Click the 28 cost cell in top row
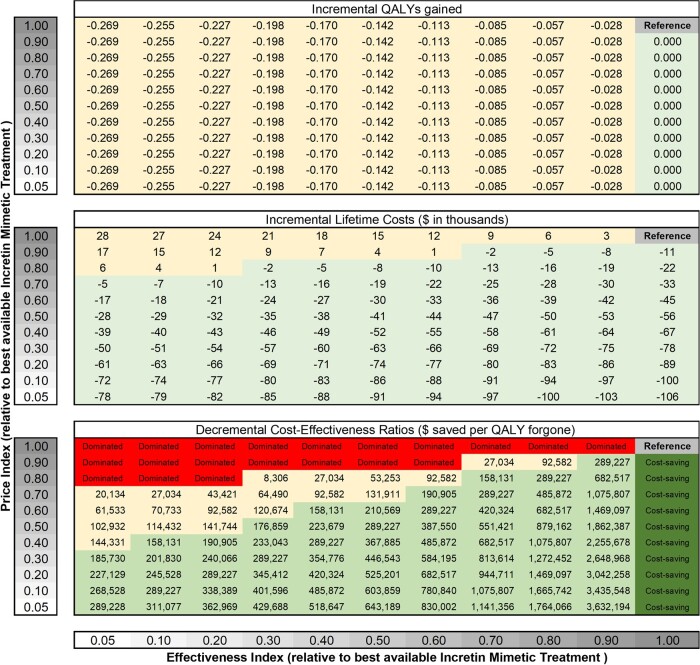Screen dimensions: 700x665 [x=103, y=234]
